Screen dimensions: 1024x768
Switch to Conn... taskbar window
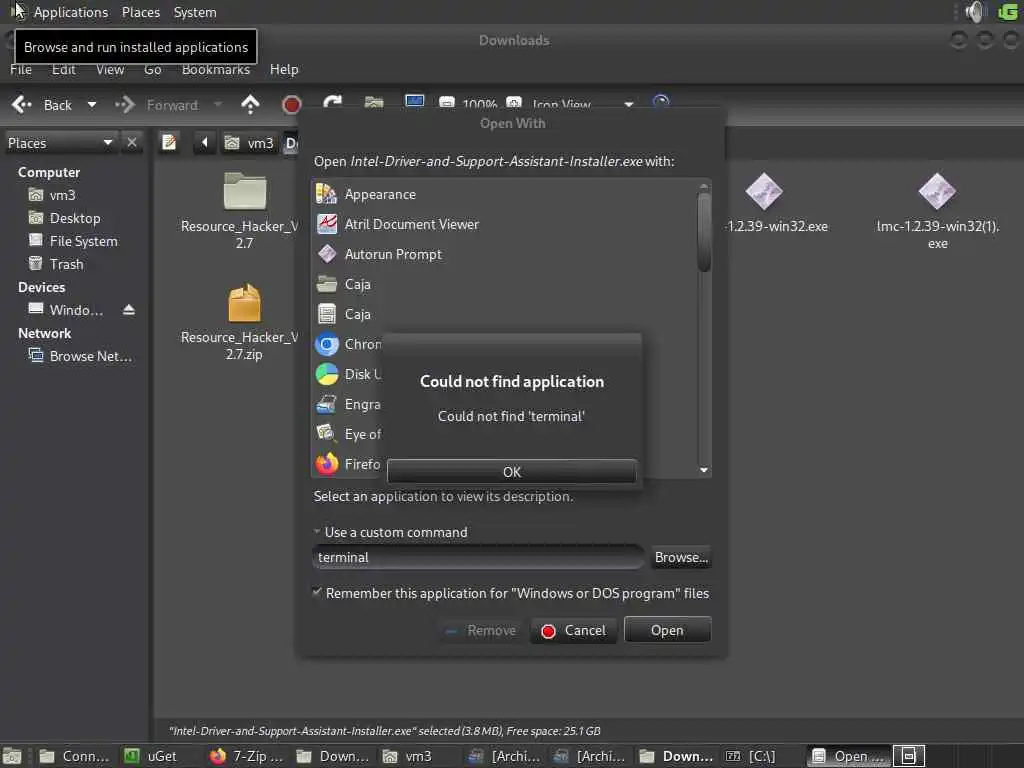(x=74, y=756)
